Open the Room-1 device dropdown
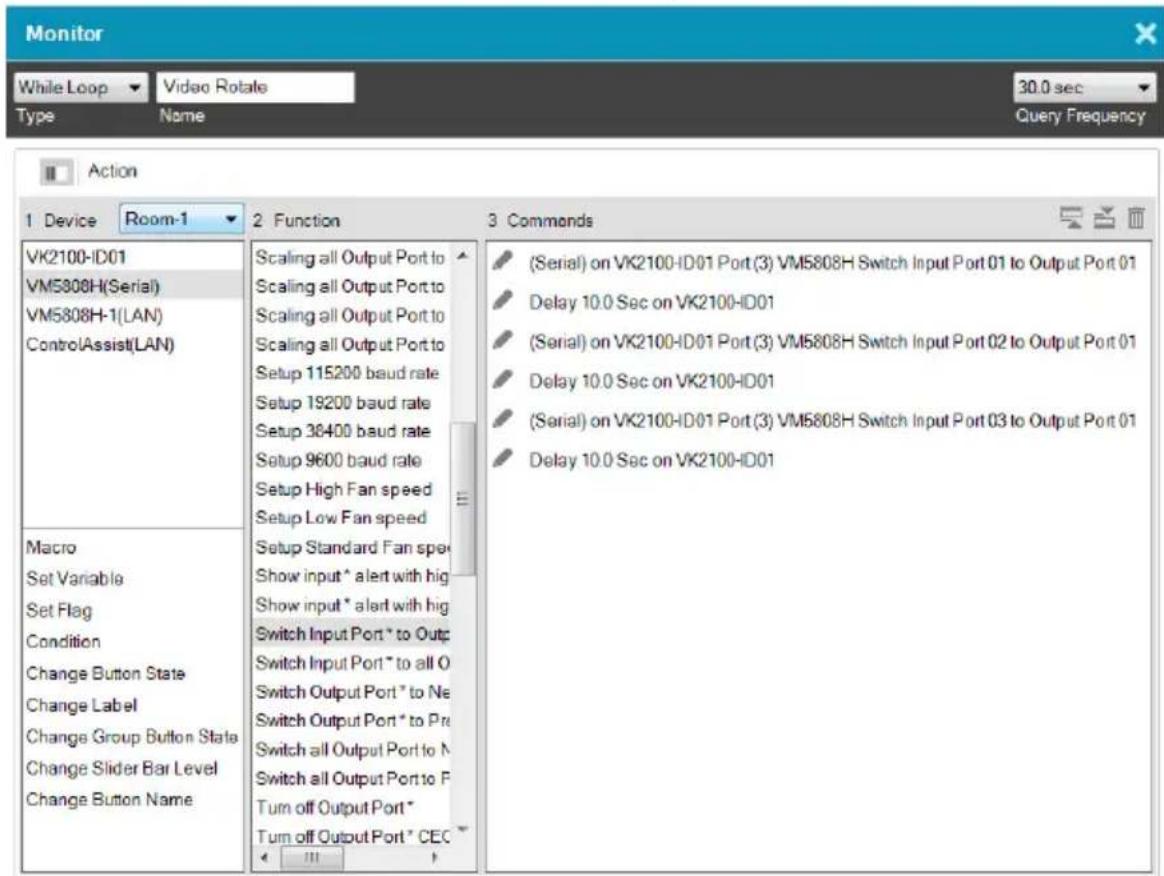The width and height of the screenshot is (1164, 876). tap(180, 220)
